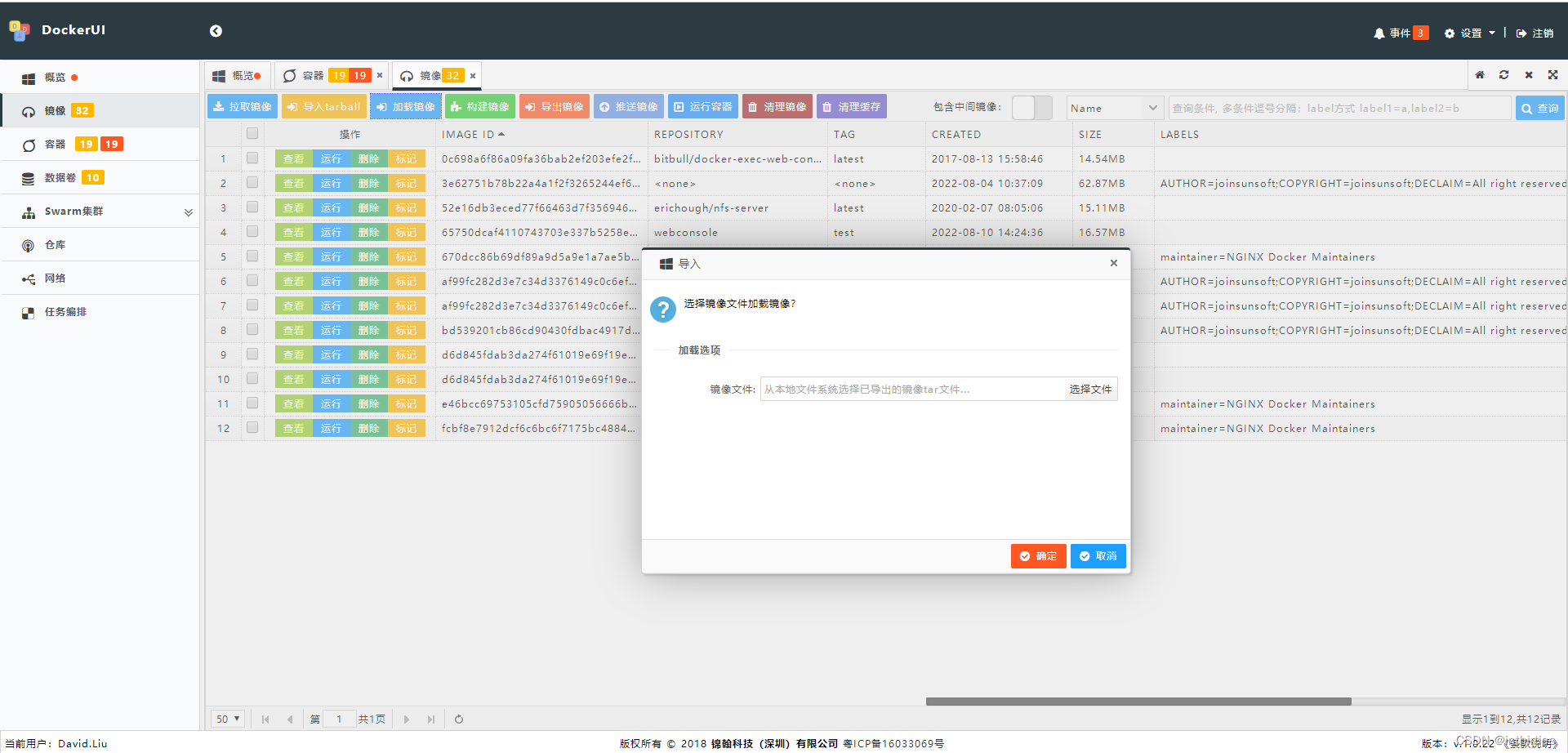
Task: Check the row 2 checkbox
Action: point(252,183)
